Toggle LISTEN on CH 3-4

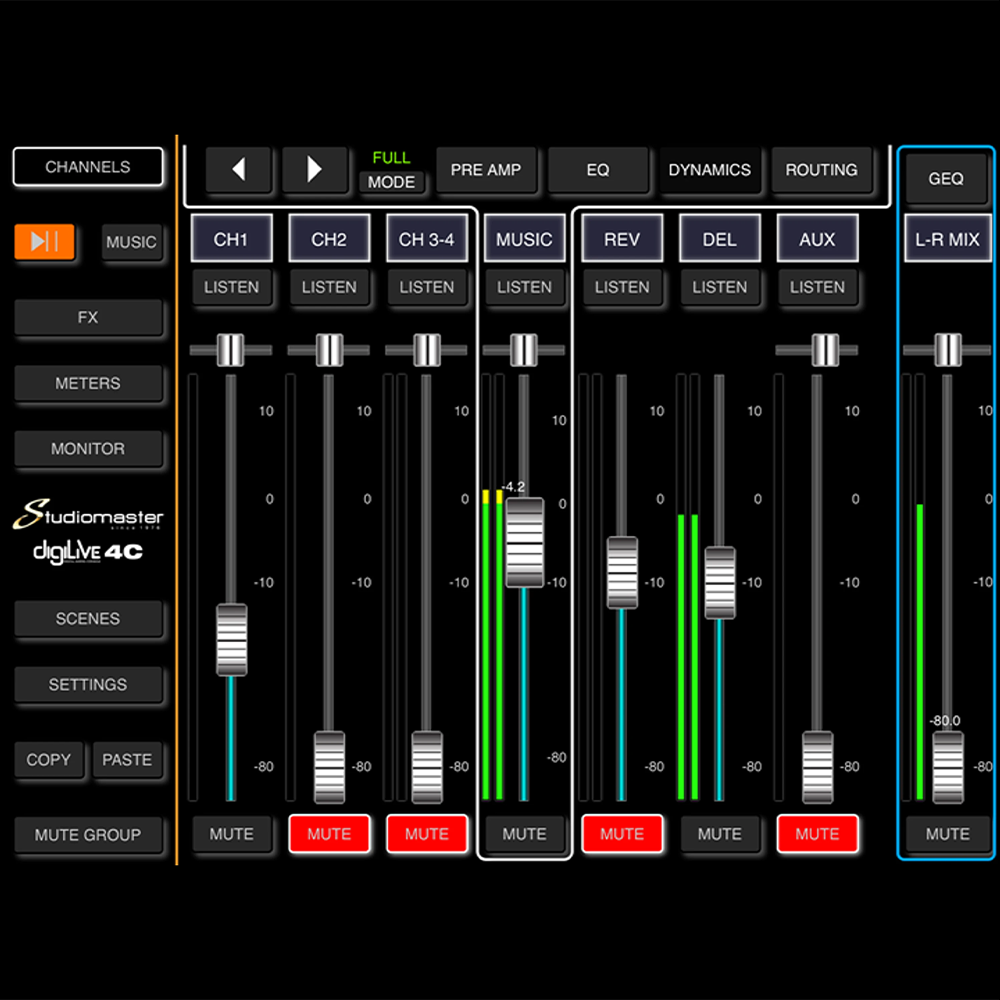point(427,288)
